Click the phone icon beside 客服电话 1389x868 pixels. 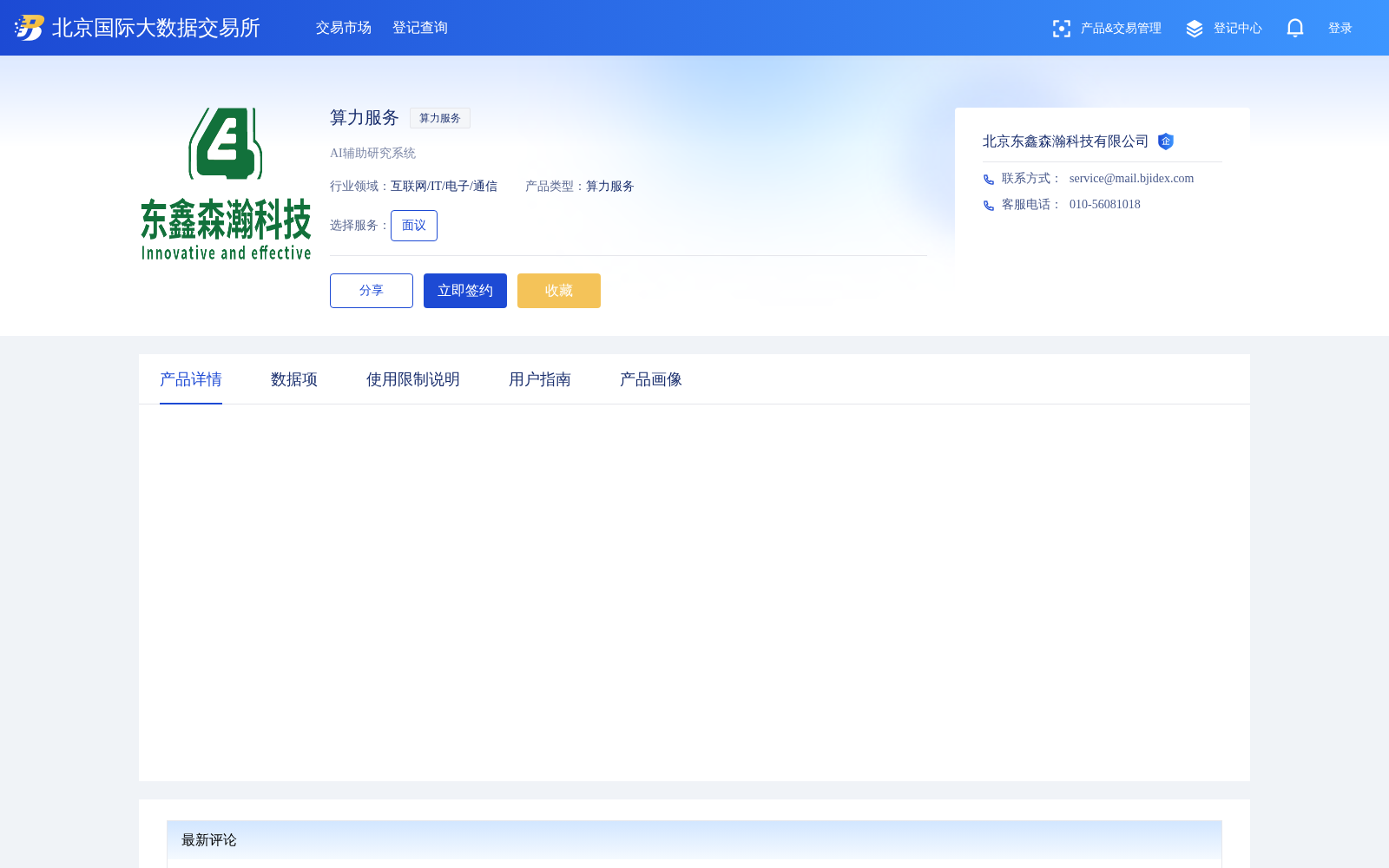tap(989, 206)
